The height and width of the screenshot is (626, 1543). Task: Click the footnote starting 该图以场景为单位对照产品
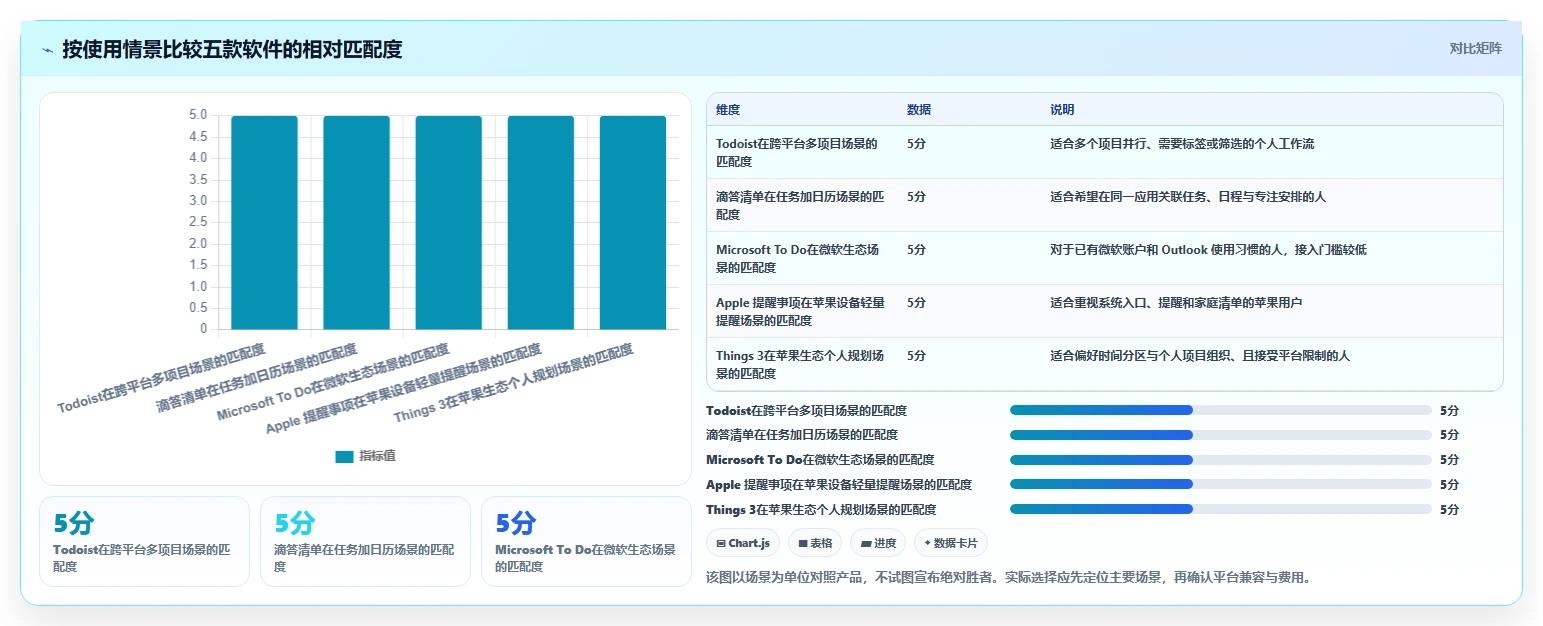coord(1008,577)
